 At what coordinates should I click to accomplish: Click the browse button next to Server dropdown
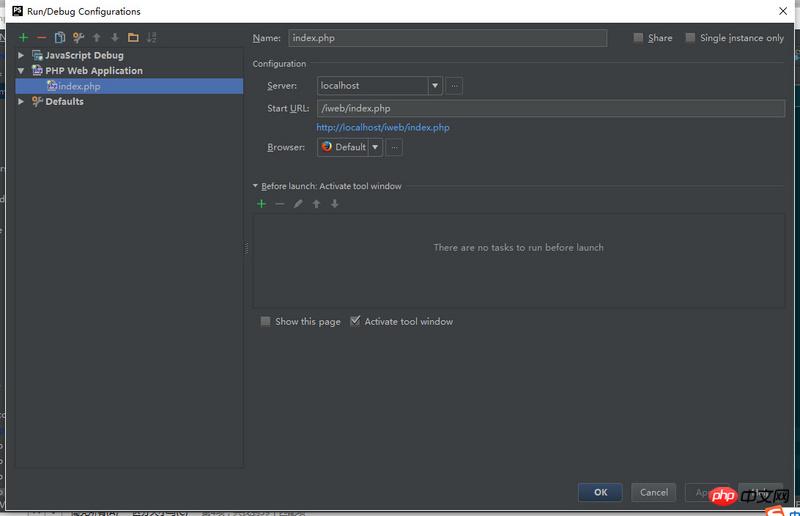[454, 86]
